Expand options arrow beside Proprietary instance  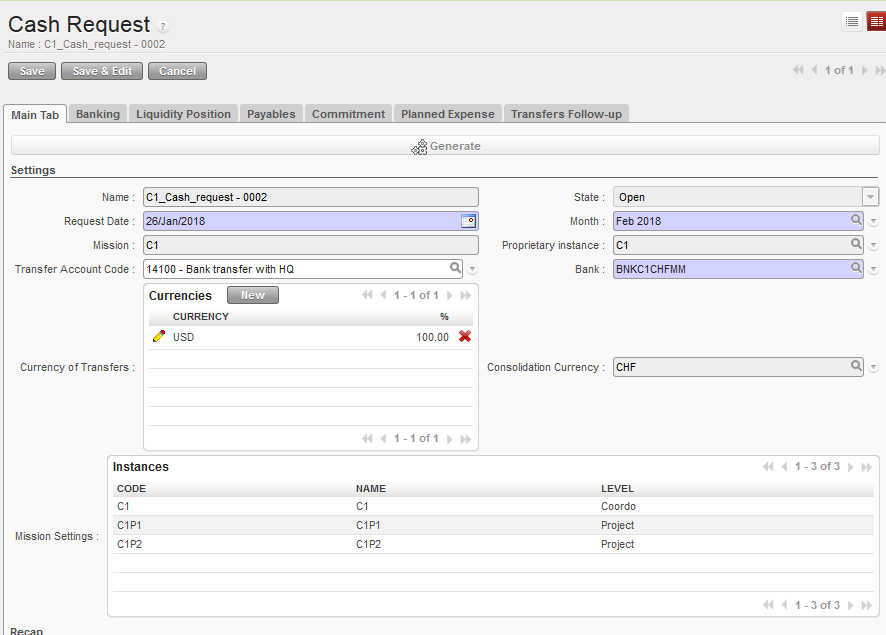(x=873, y=246)
